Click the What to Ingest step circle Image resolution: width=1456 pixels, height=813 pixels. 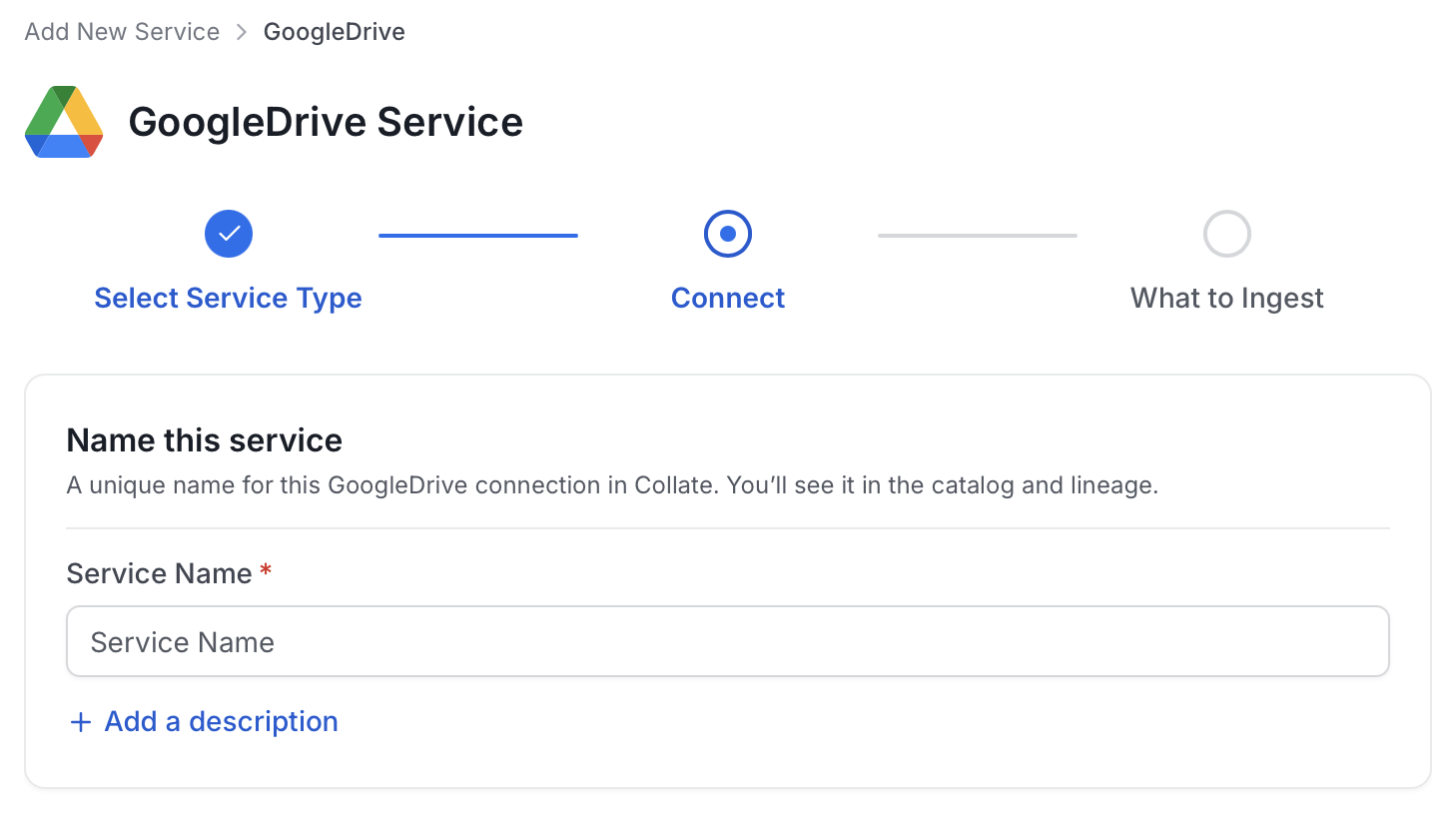tap(1227, 234)
